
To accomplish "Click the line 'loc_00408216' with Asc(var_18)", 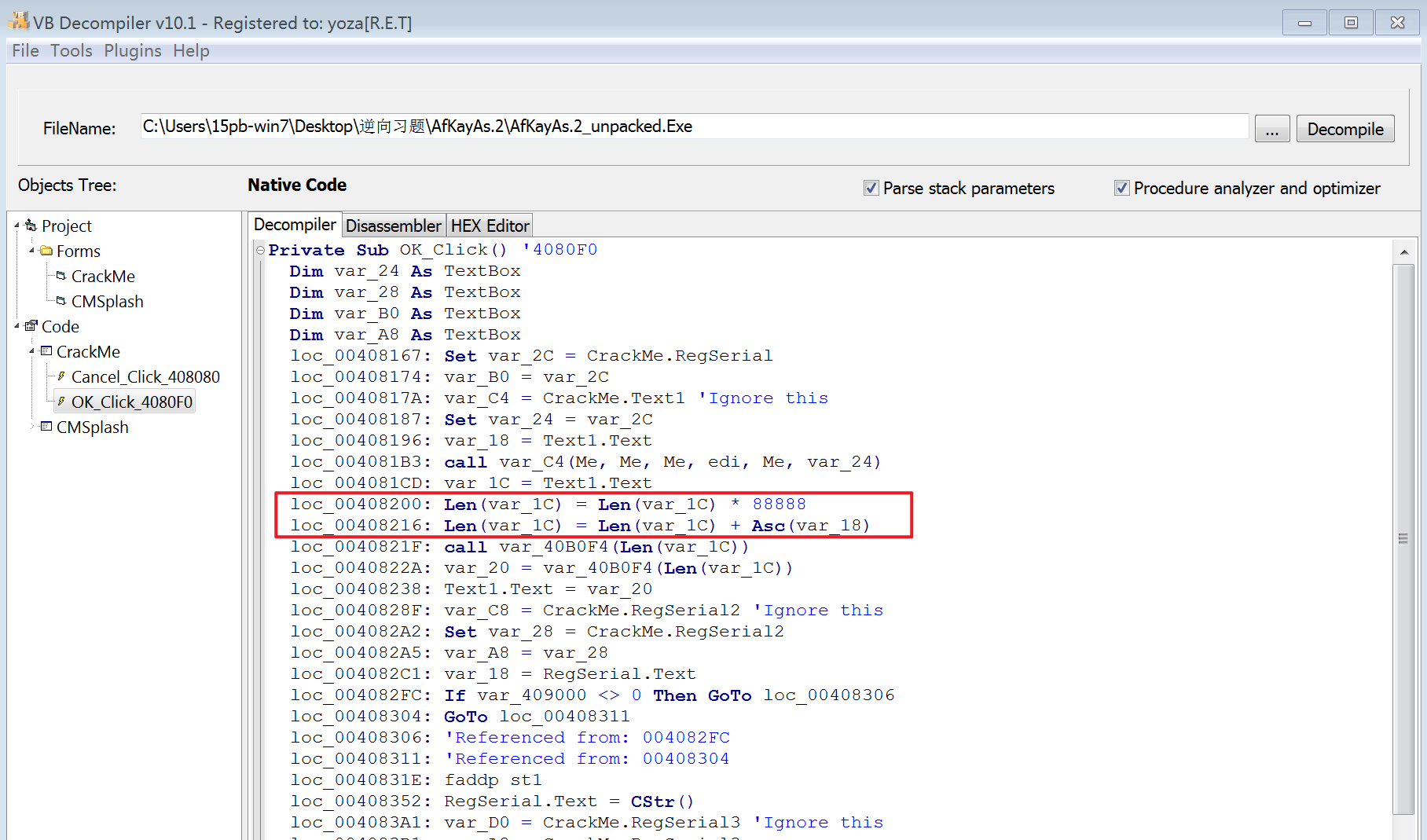I will 580,526.
